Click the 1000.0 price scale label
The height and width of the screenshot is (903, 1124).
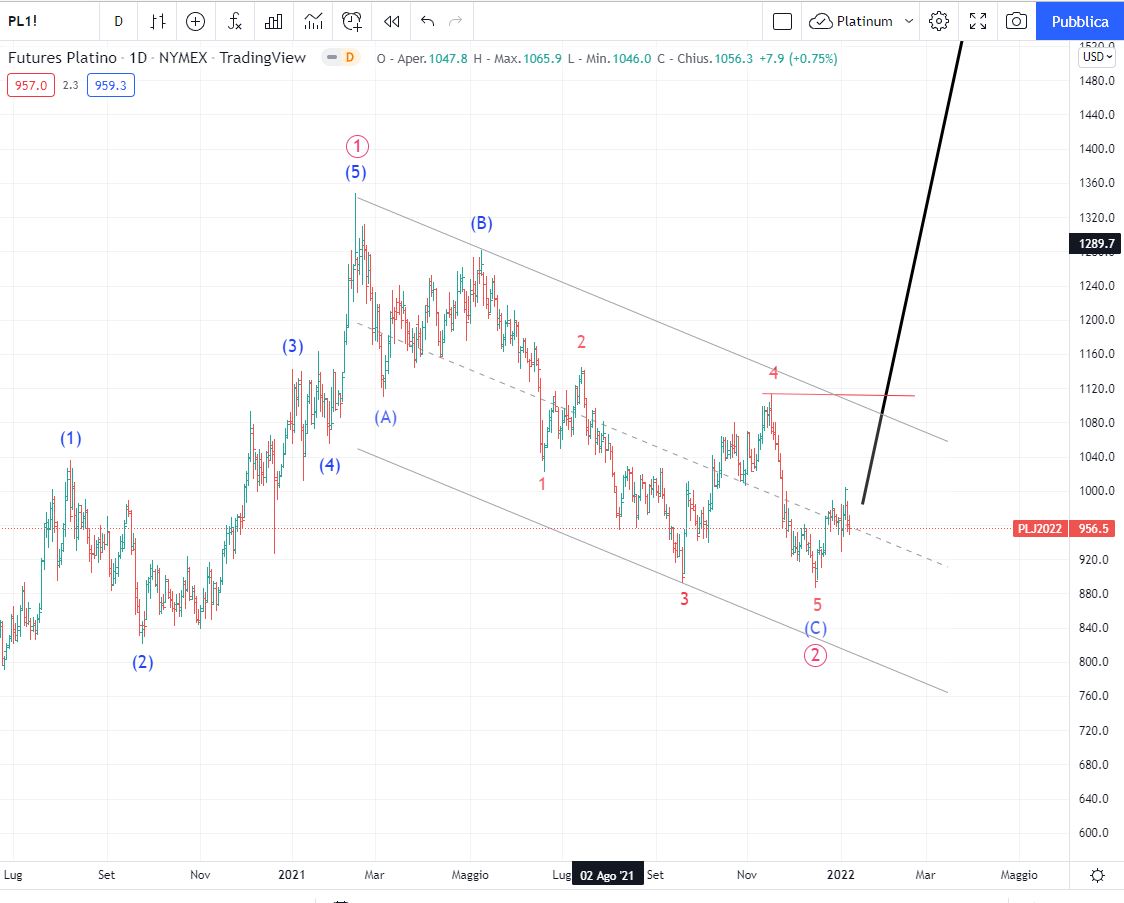pyautogui.click(x=1097, y=491)
